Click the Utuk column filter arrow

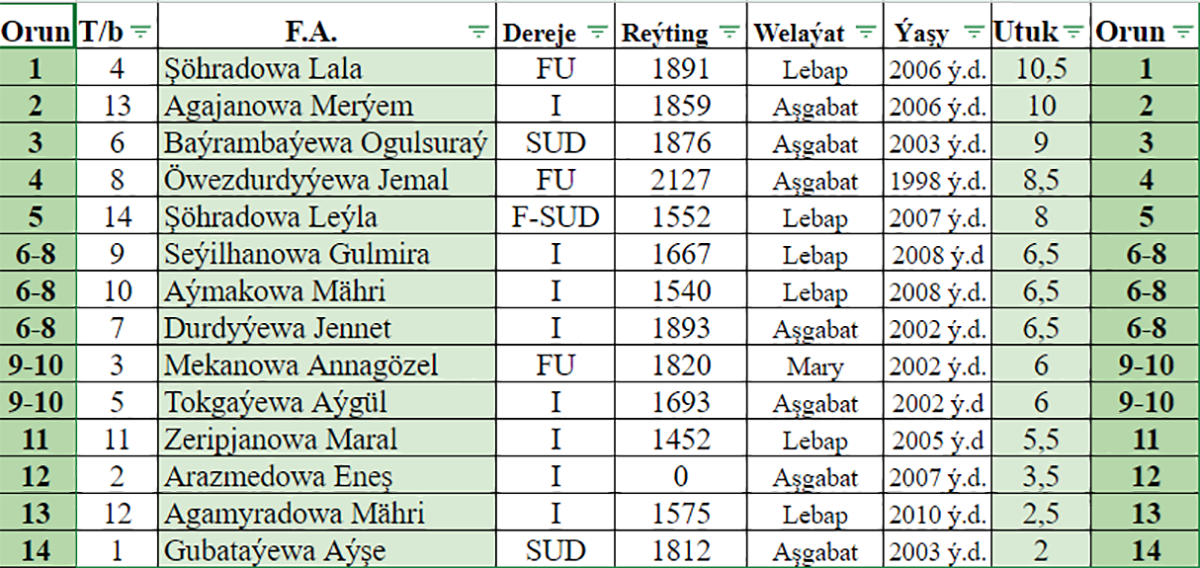click(1074, 33)
